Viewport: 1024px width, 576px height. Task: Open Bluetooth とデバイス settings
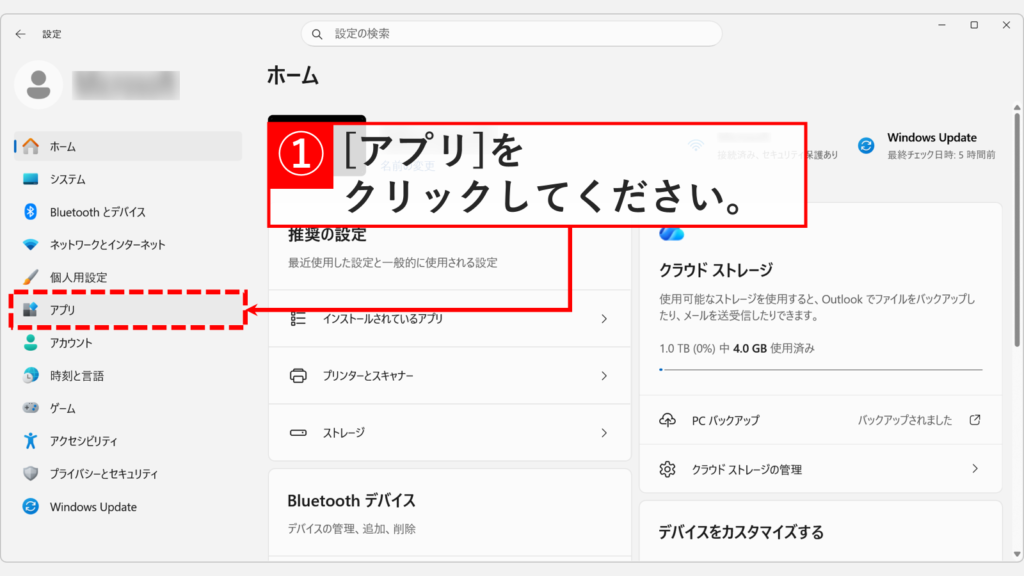click(127, 212)
